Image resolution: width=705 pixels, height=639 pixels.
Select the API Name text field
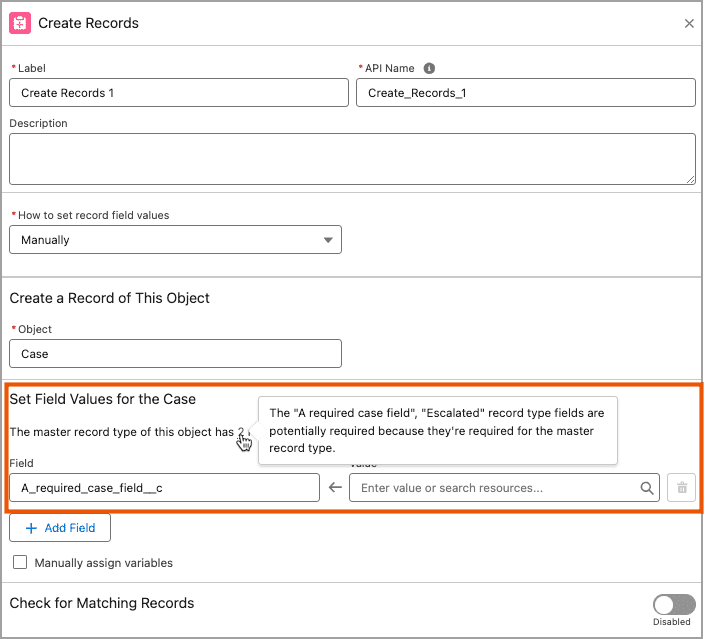point(525,93)
